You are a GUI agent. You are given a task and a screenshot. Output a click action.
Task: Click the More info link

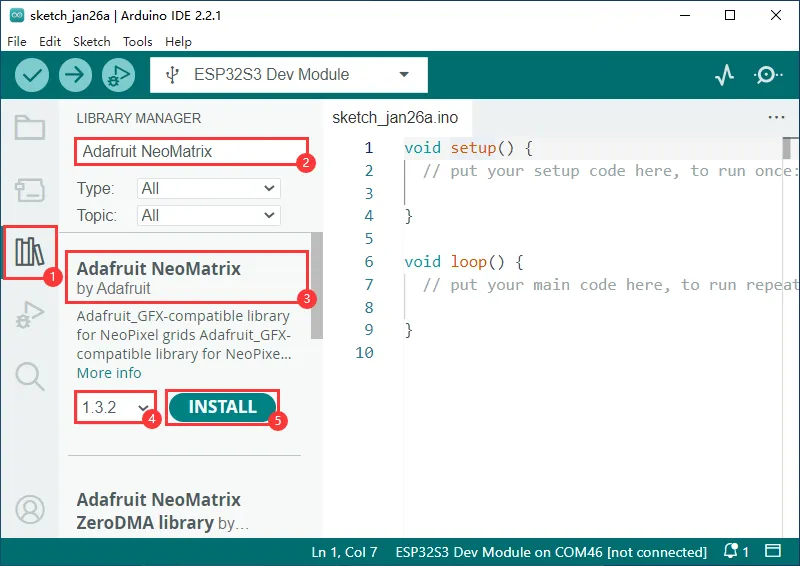[109, 373]
